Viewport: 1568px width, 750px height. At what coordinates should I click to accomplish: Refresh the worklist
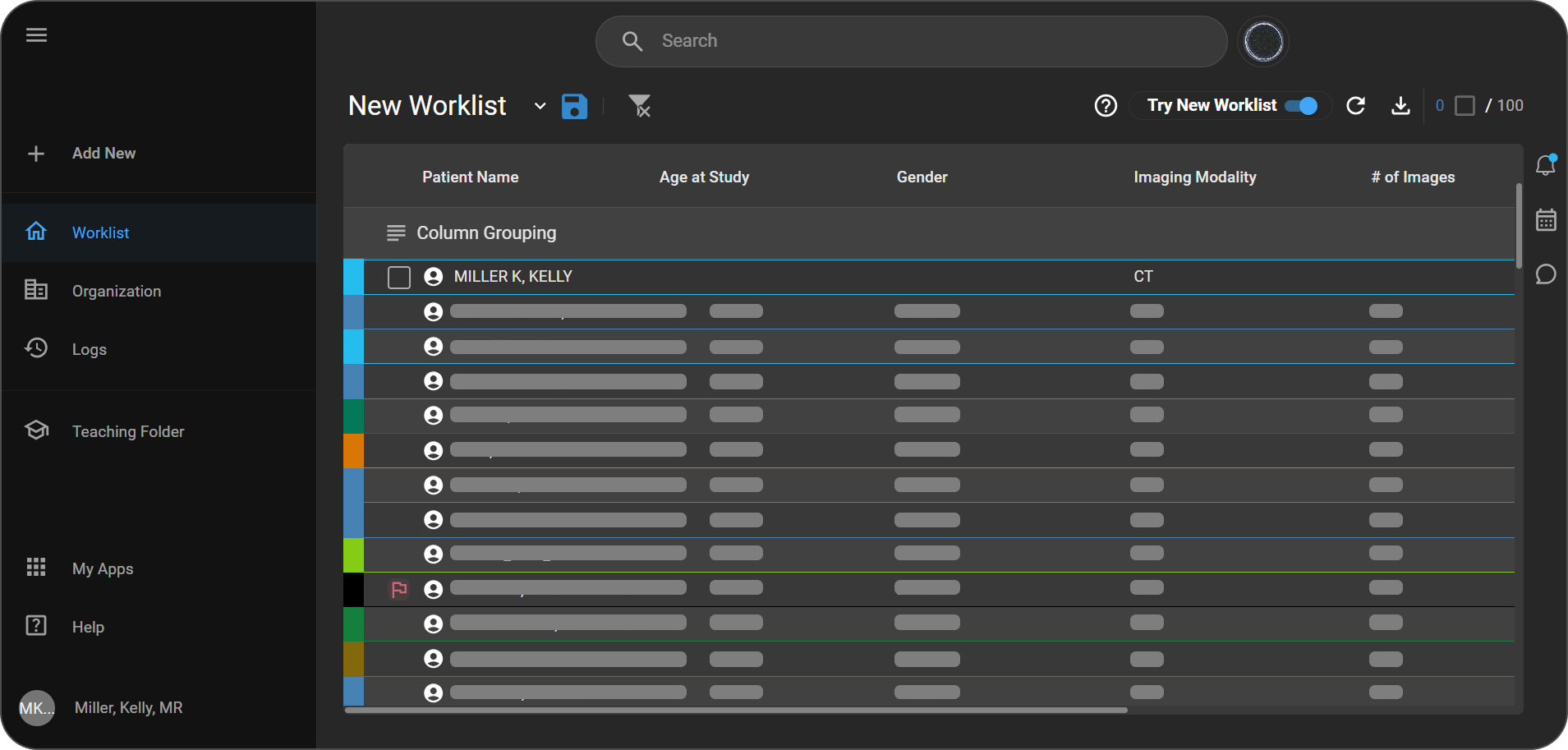(1355, 106)
